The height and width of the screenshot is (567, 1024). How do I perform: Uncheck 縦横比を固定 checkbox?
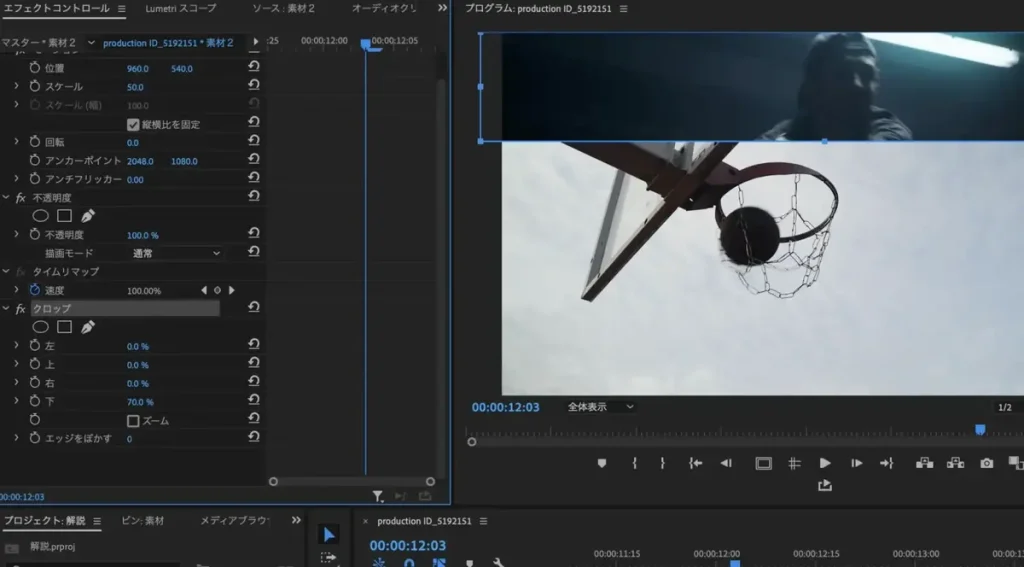tap(133, 124)
